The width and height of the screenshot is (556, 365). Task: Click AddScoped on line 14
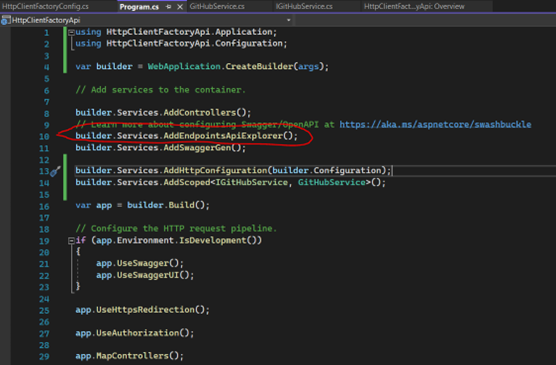pyautogui.click(x=187, y=182)
